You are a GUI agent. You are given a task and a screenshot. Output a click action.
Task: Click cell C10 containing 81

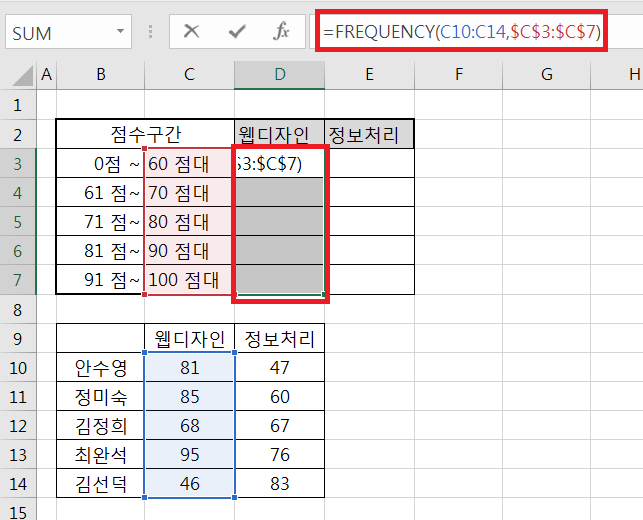[x=190, y=368]
